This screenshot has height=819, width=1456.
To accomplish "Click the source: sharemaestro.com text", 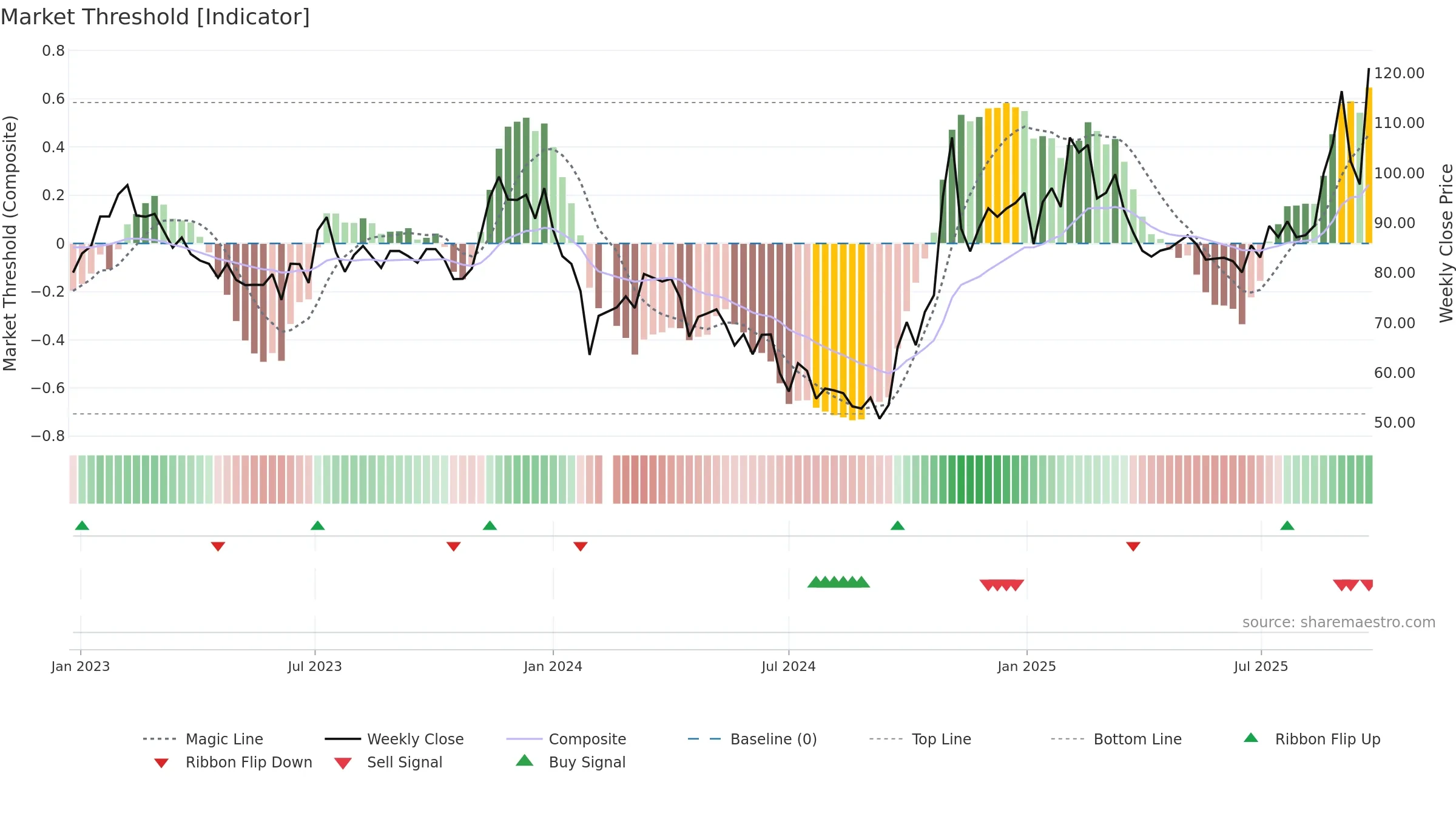I will point(1338,622).
